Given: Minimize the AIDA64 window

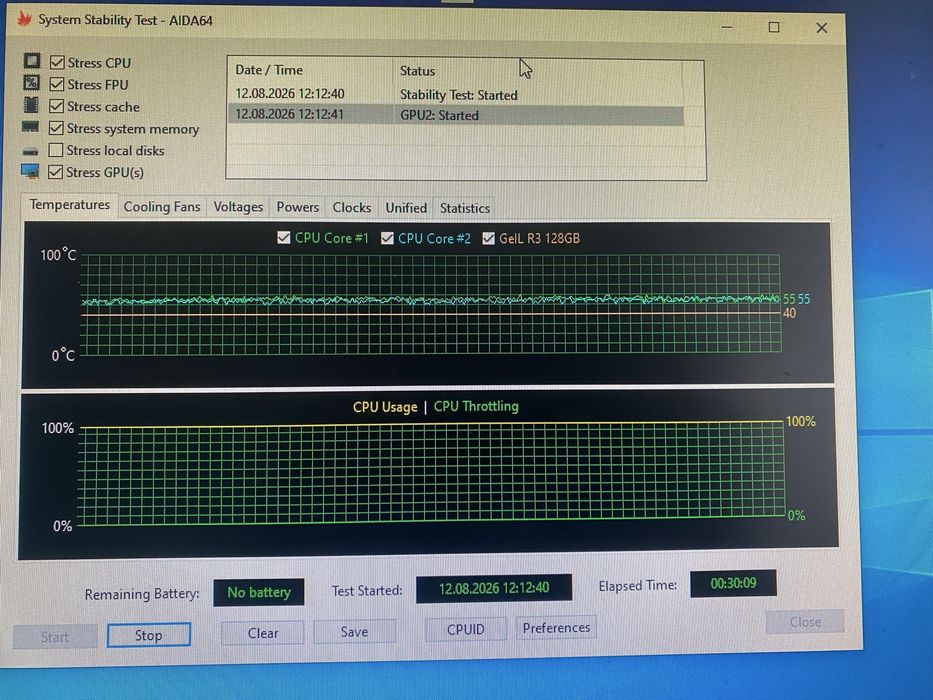Looking at the screenshot, I should (727, 27).
